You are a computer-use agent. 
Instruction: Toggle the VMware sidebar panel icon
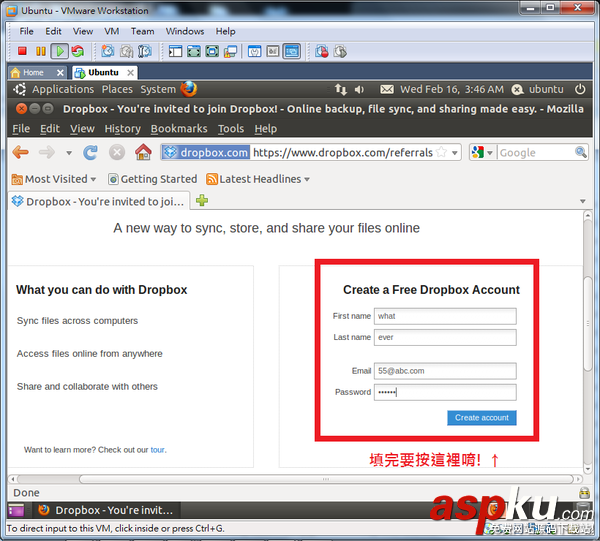coord(175,51)
